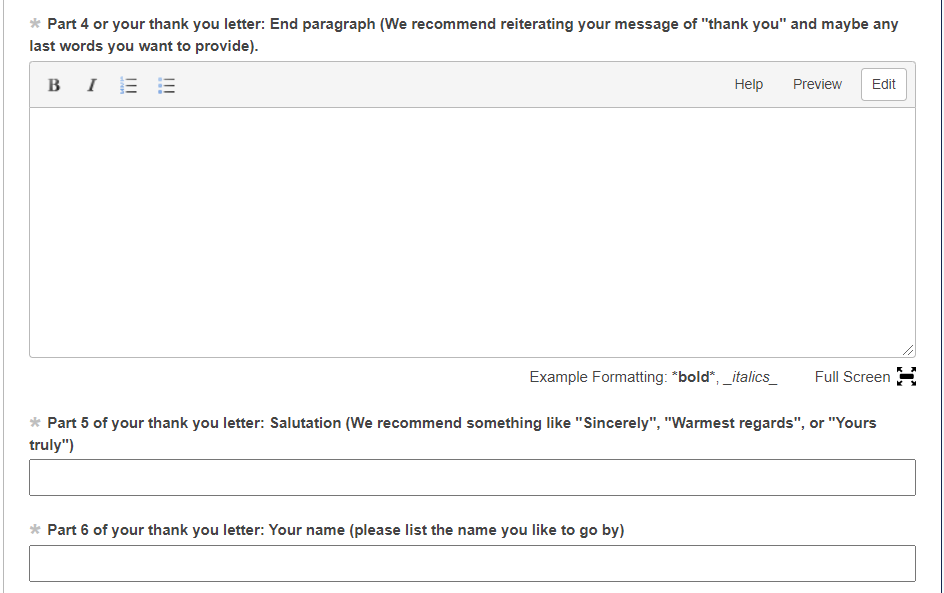The width and height of the screenshot is (944, 593).
Task: Click the Your name input field
Action: [x=472, y=564]
